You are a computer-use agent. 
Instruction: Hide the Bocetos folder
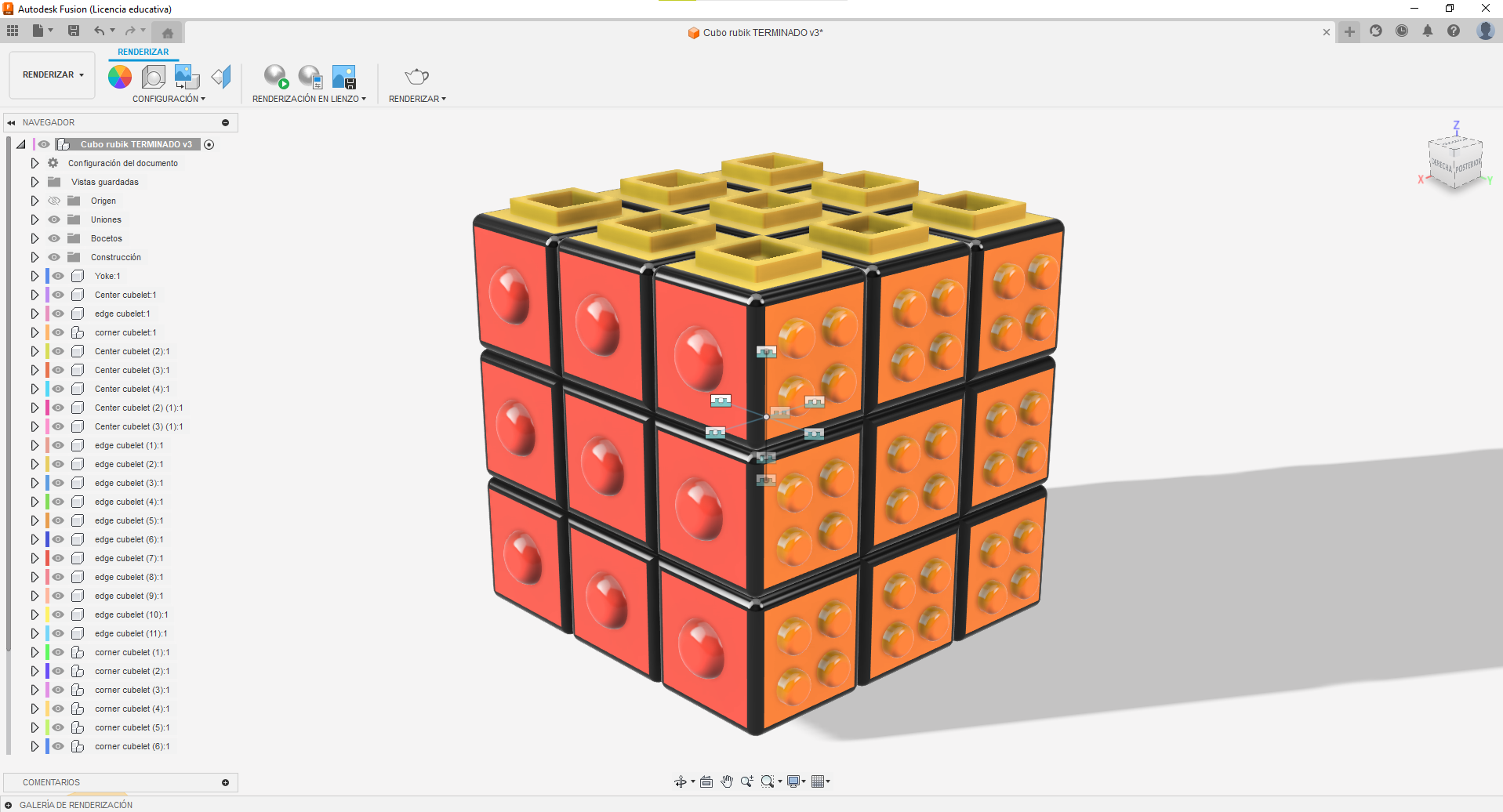tap(54, 238)
